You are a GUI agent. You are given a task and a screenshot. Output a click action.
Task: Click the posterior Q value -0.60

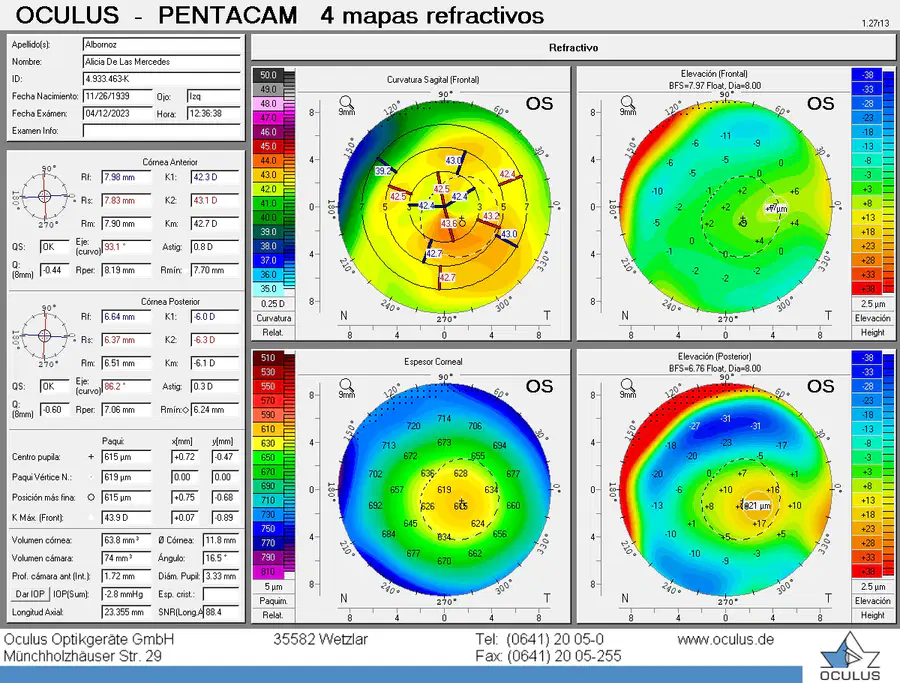click(x=55, y=410)
